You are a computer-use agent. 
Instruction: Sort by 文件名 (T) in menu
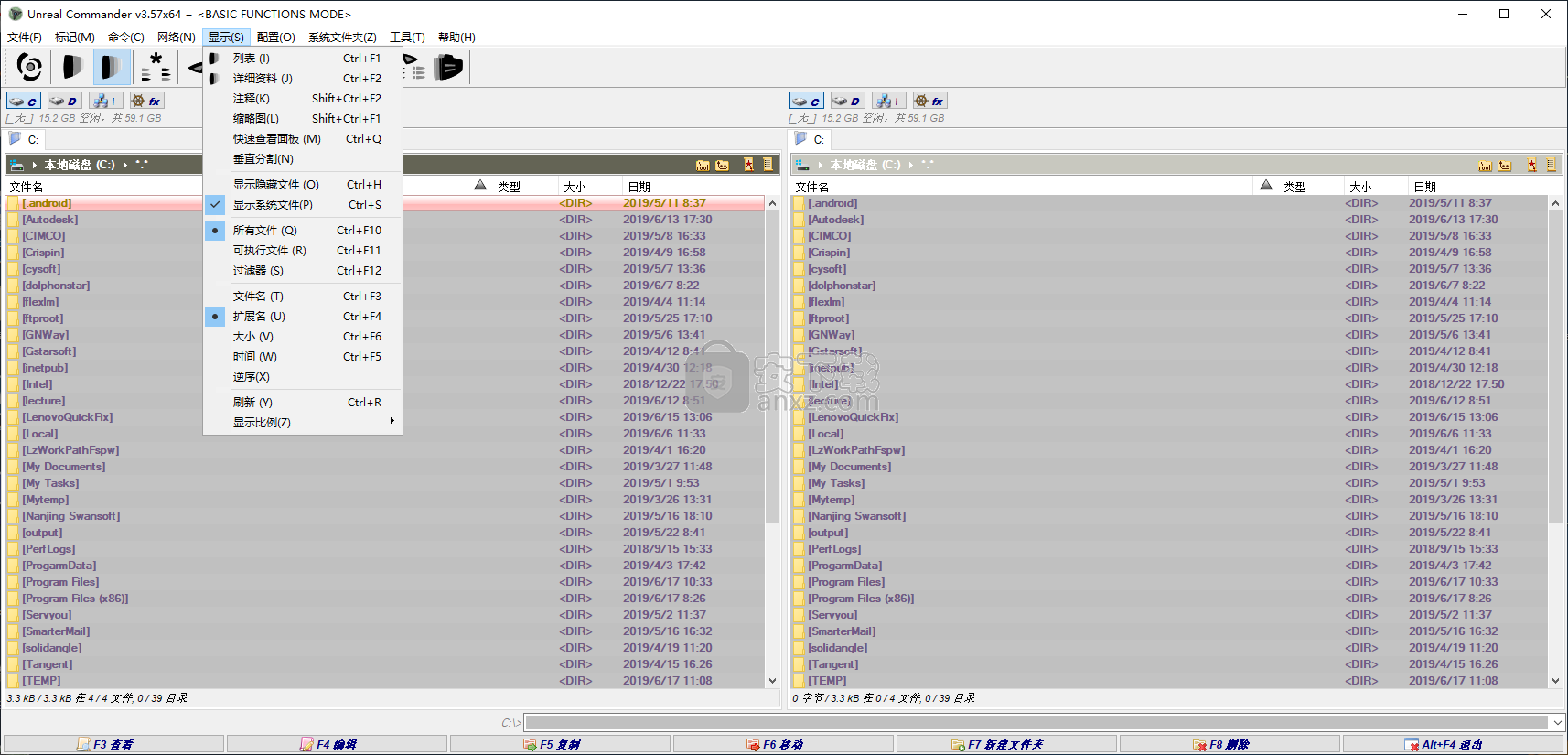303,297
